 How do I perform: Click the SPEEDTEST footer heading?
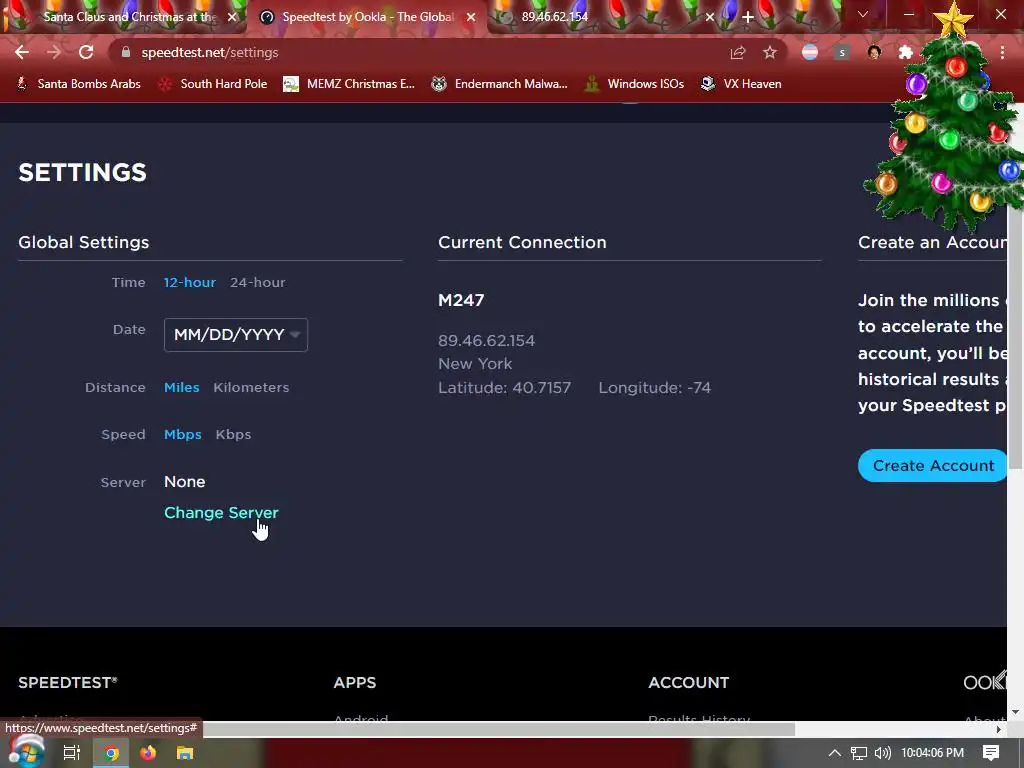67,682
